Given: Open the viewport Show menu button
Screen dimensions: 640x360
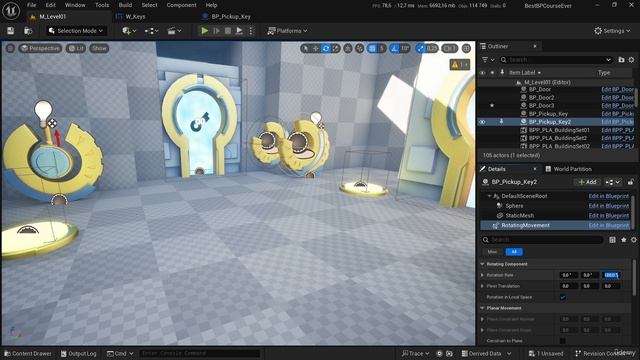Looking at the screenshot, I should click(99, 48).
